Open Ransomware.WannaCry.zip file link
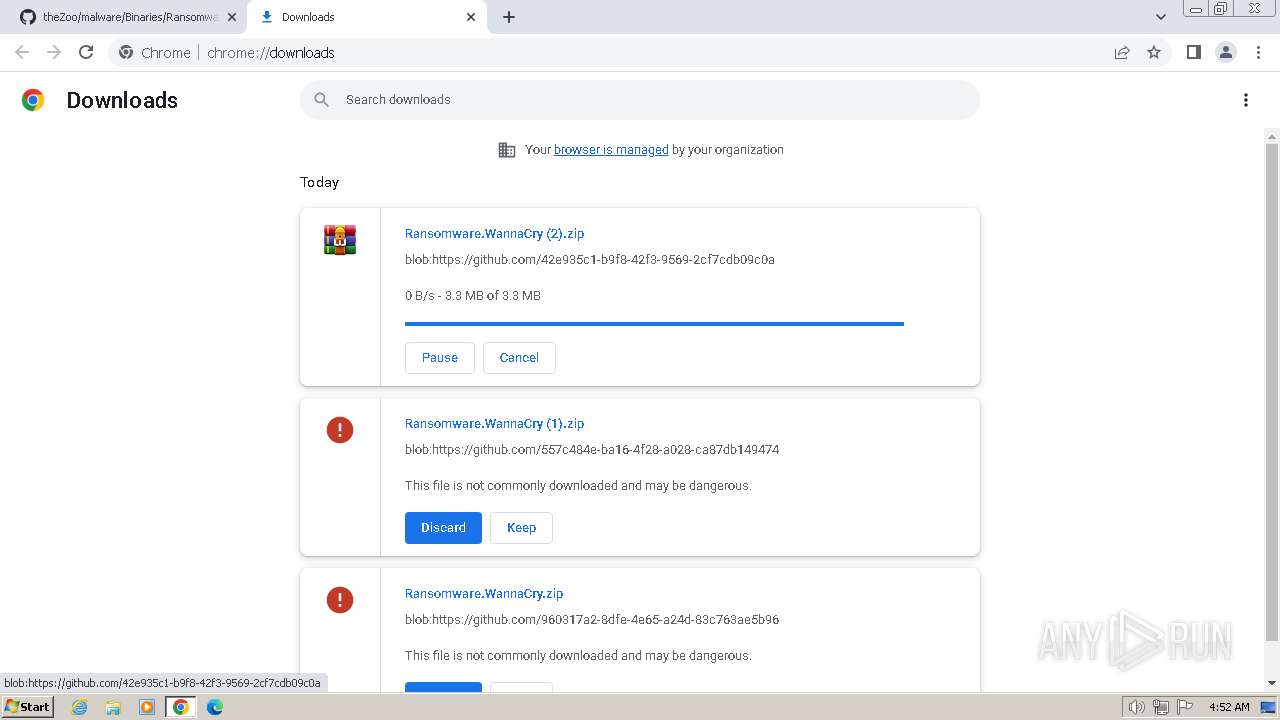The image size is (1280, 720). click(x=484, y=593)
